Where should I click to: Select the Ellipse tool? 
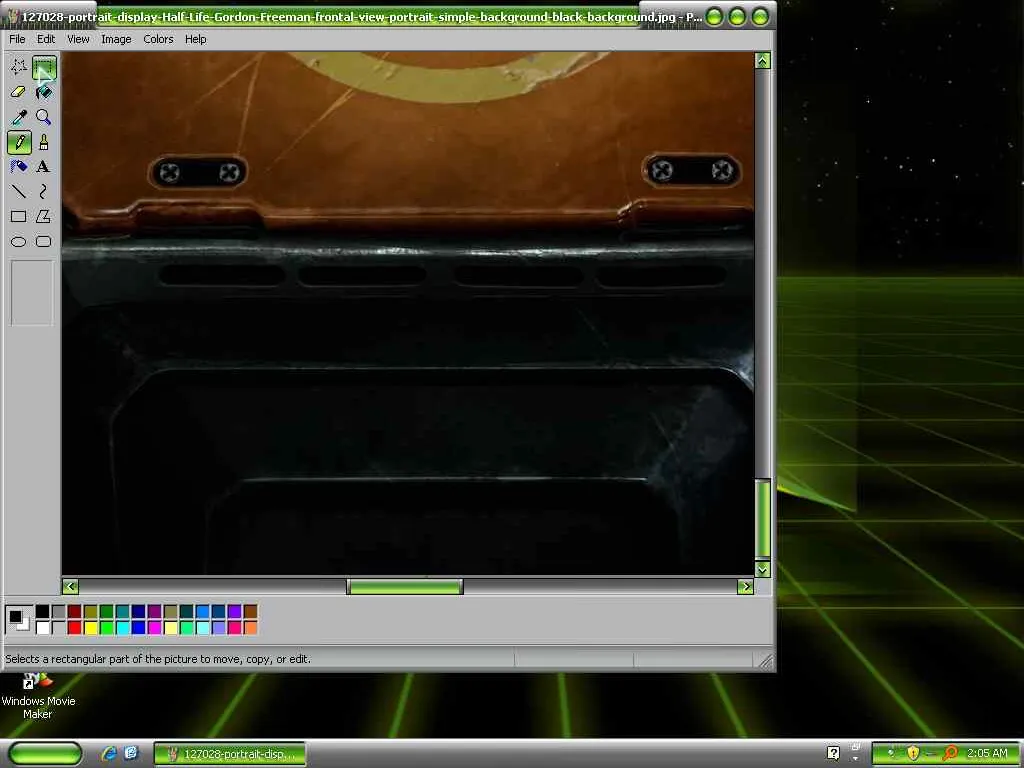(19, 242)
